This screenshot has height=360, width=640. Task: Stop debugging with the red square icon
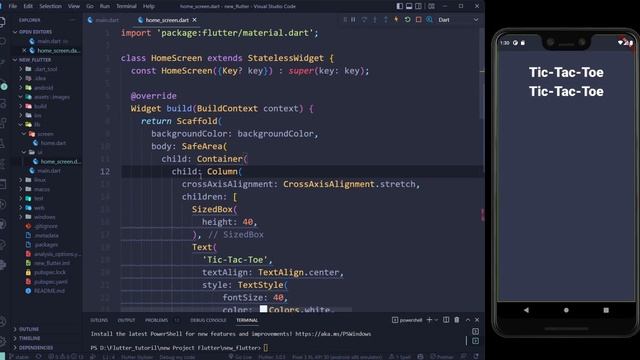(418, 20)
